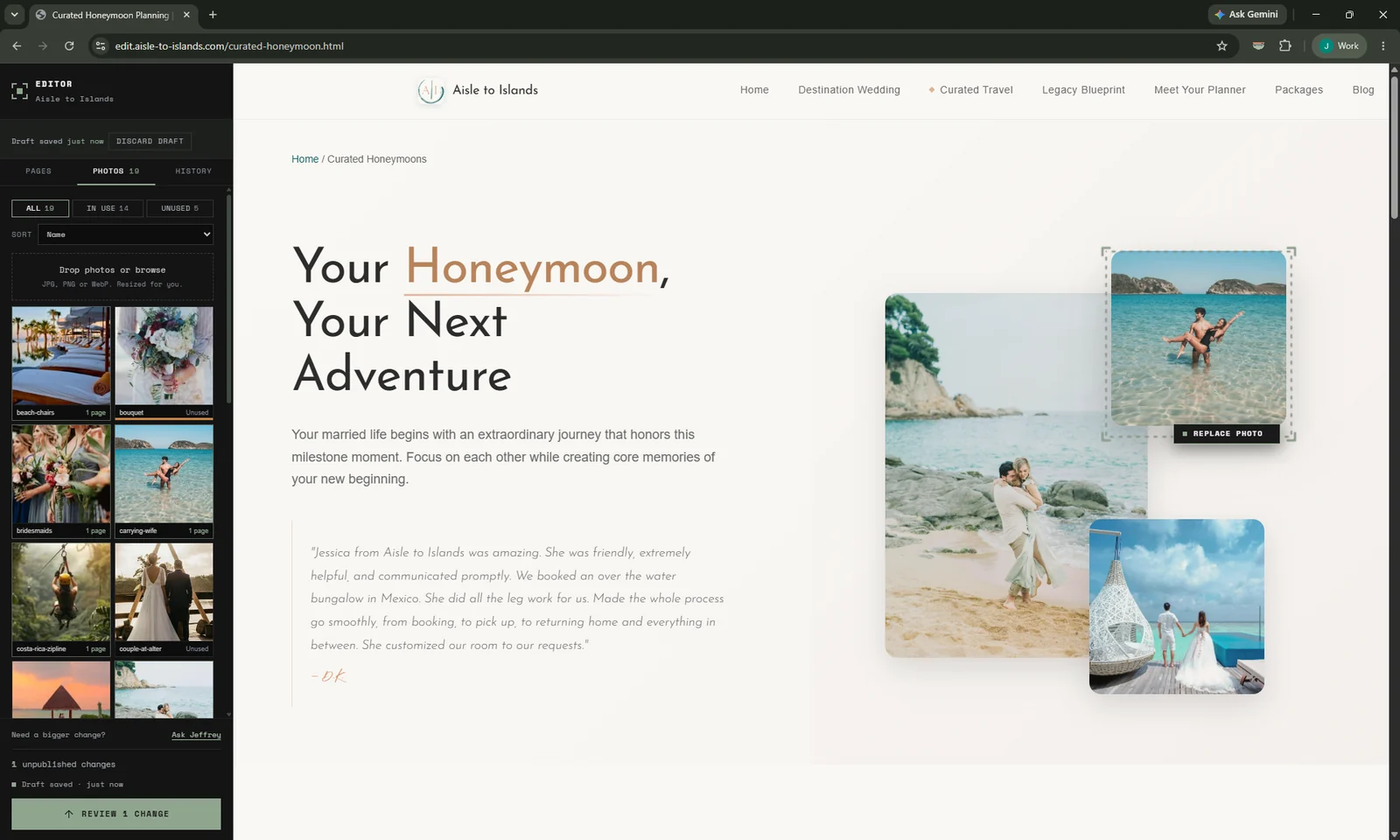Open a new browser tab
Image resolution: width=1400 pixels, height=840 pixels.
213,15
